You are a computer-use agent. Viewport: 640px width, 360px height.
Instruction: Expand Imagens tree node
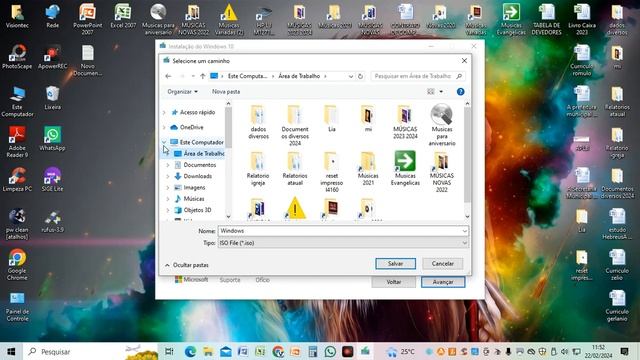coord(168,188)
